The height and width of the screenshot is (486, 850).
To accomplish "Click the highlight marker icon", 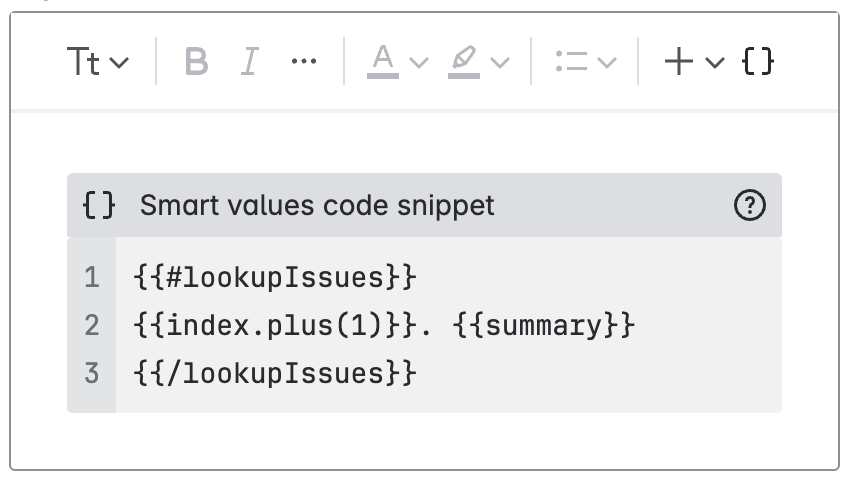I will point(464,61).
